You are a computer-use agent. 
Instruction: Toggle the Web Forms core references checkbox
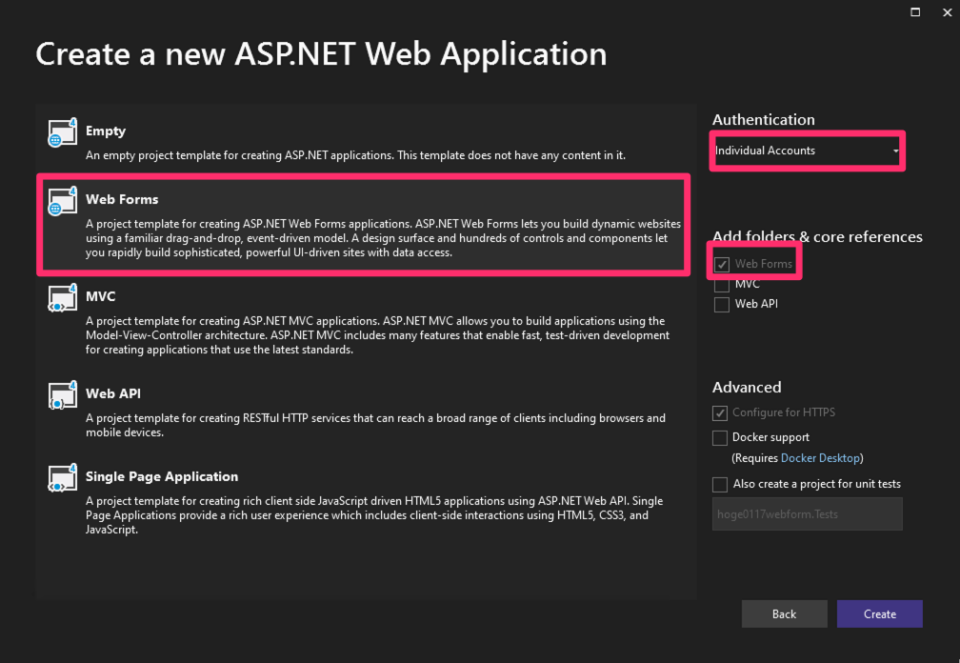[x=722, y=264]
